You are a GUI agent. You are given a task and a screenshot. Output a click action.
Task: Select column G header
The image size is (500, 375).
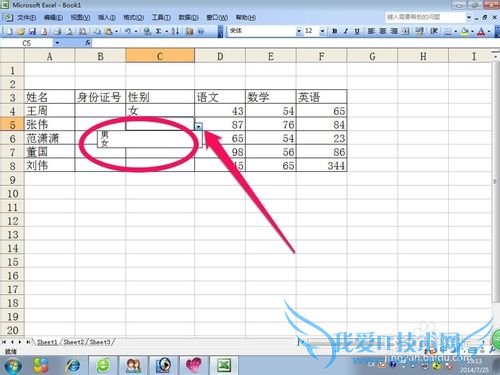pyautogui.click(x=372, y=56)
